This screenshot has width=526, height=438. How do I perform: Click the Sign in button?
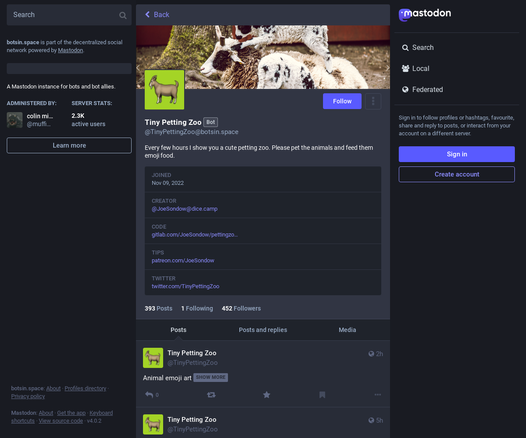[457, 154]
